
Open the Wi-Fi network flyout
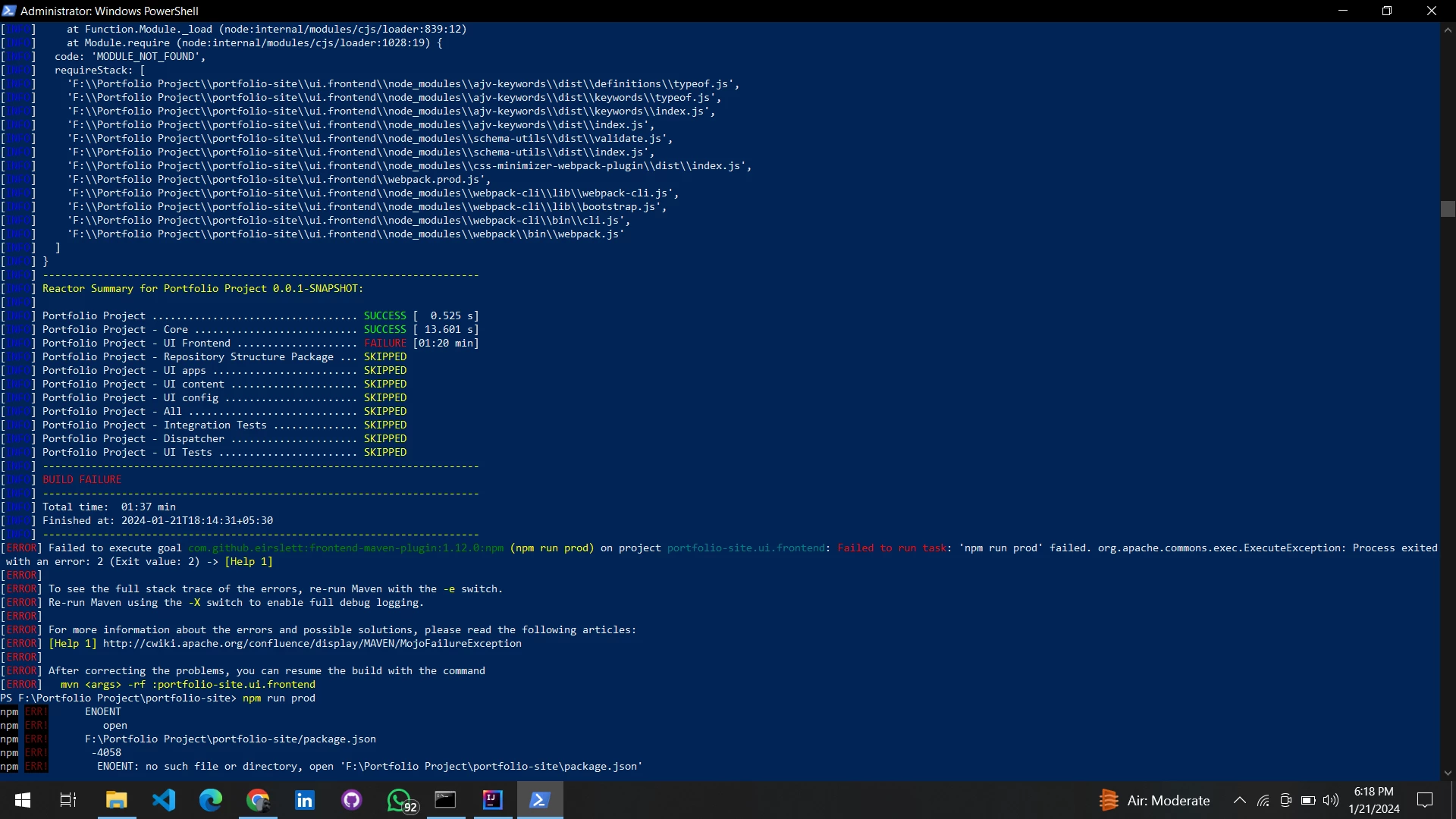[1263, 800]
